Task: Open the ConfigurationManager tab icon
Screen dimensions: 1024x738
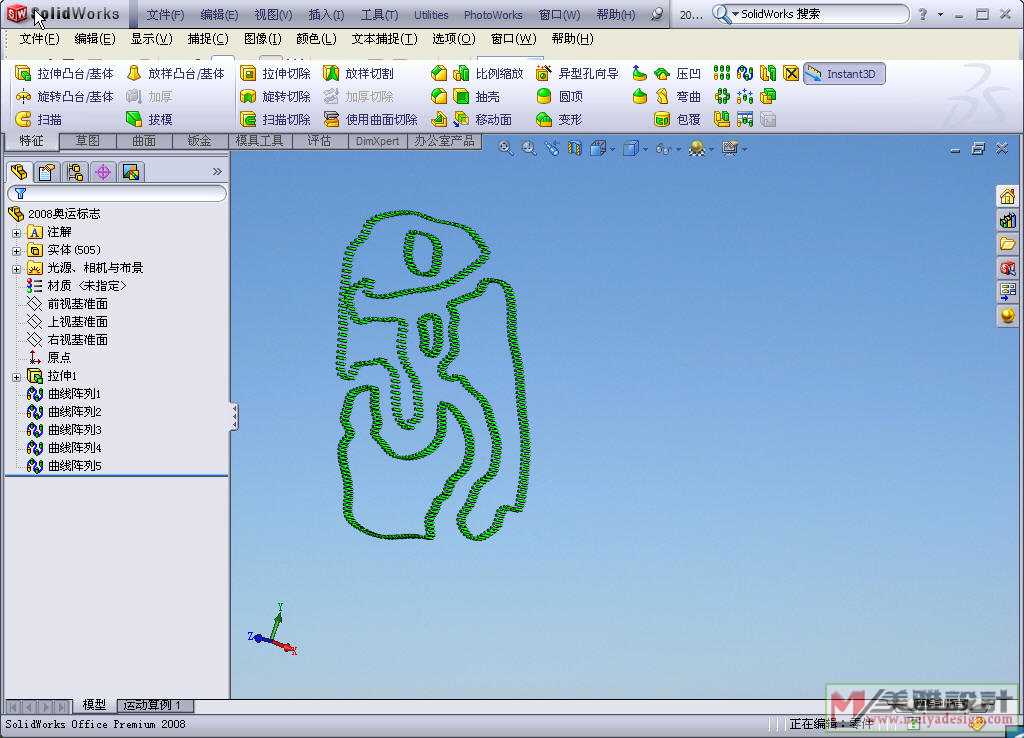Action: point(74,172)
